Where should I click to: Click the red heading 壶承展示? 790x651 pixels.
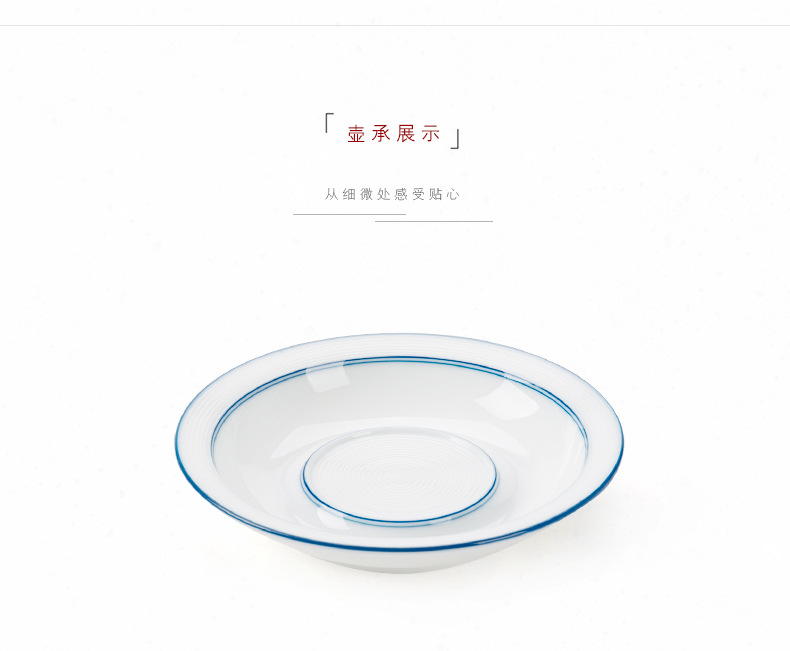(393, 134)
